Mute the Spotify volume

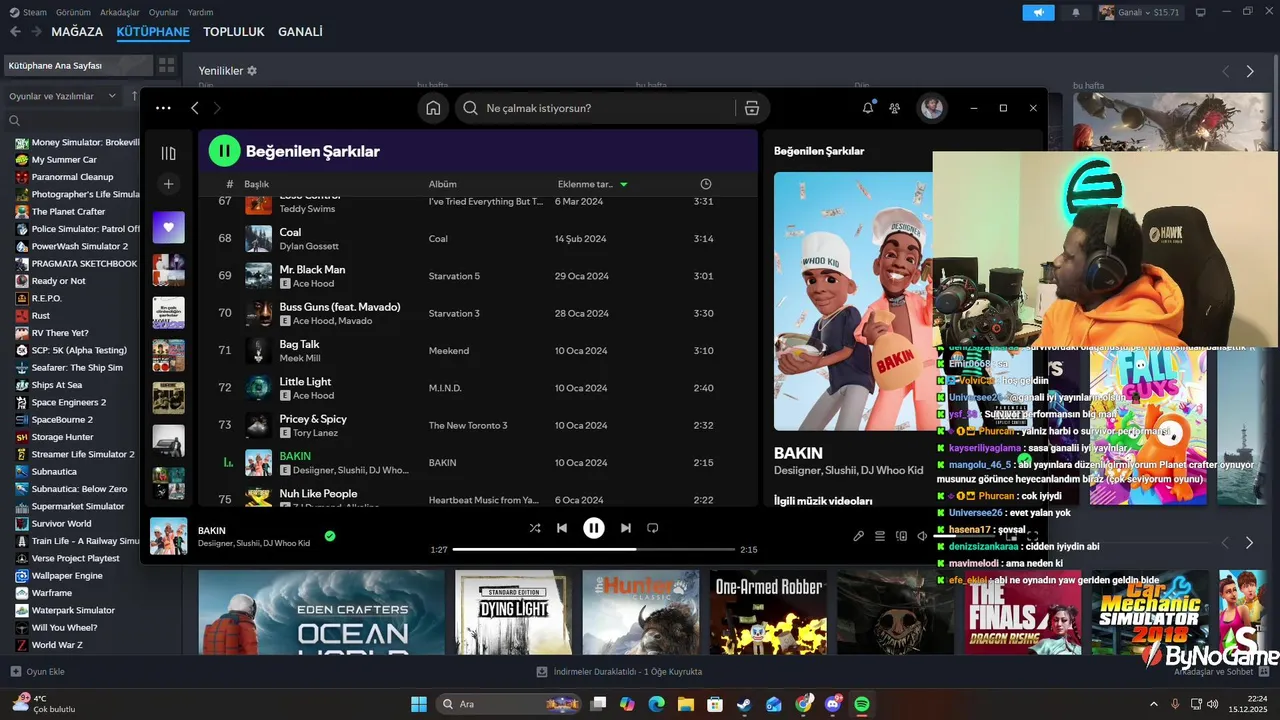(x=922, y=536)
